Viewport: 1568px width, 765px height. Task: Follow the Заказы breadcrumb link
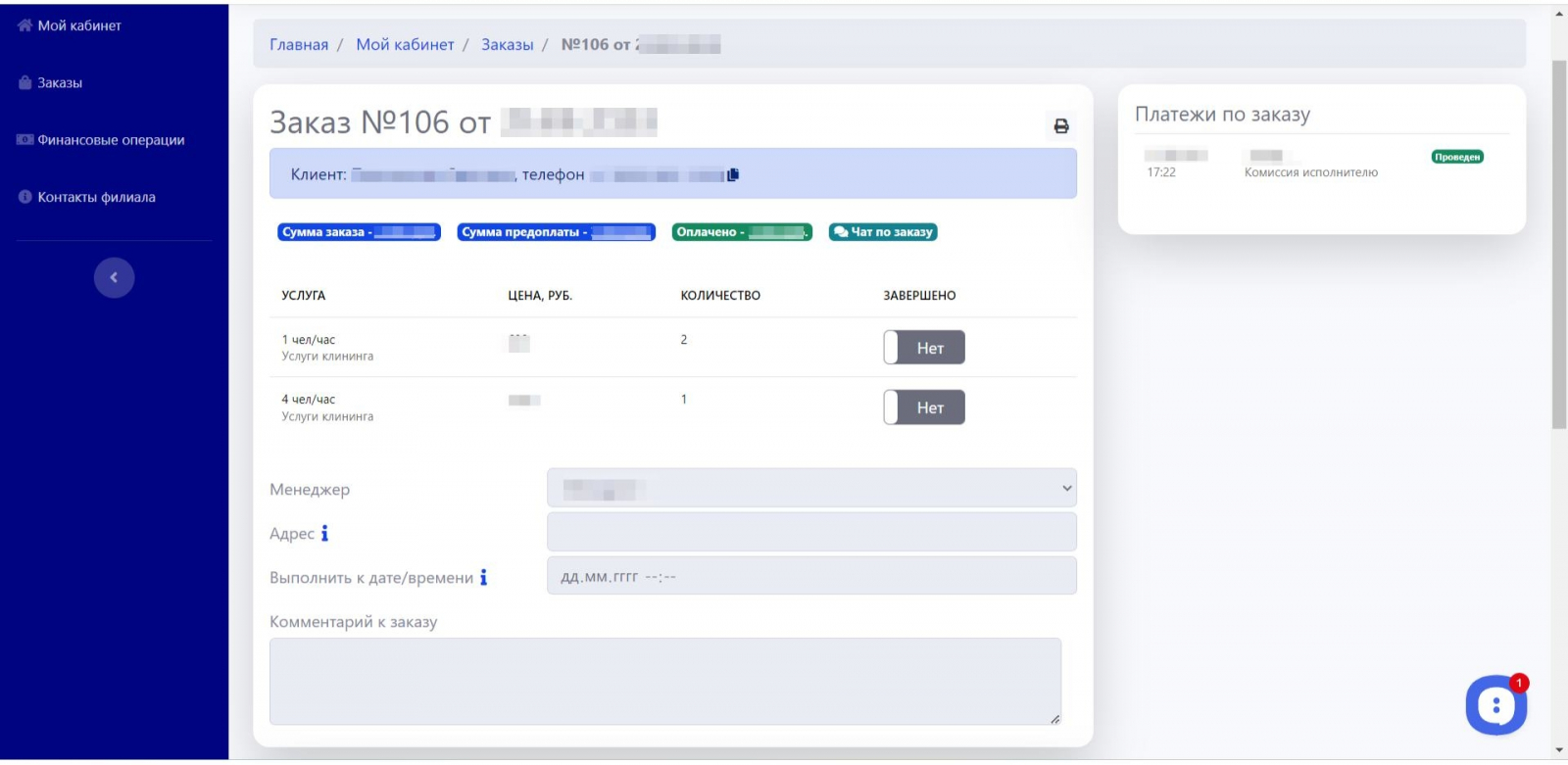508,44
